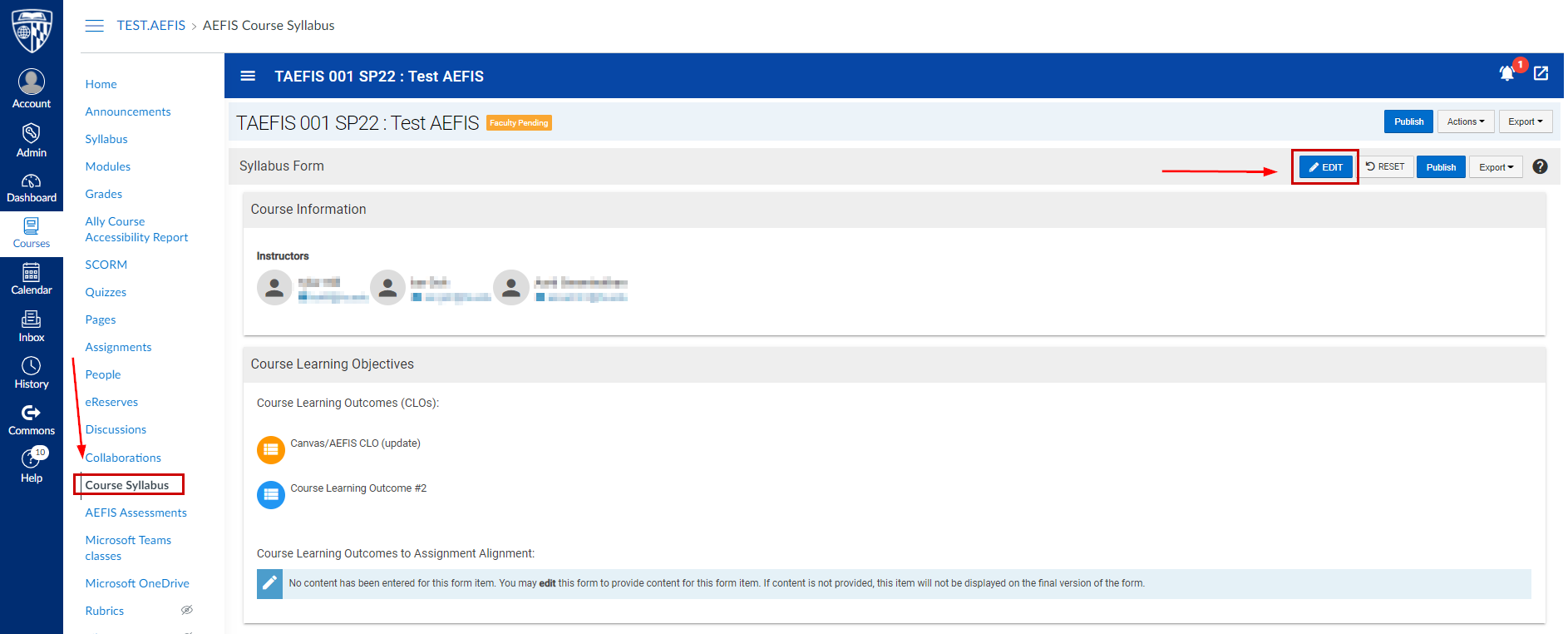Click the blue Course Learning Outcome #2 icon

[270, 495]
